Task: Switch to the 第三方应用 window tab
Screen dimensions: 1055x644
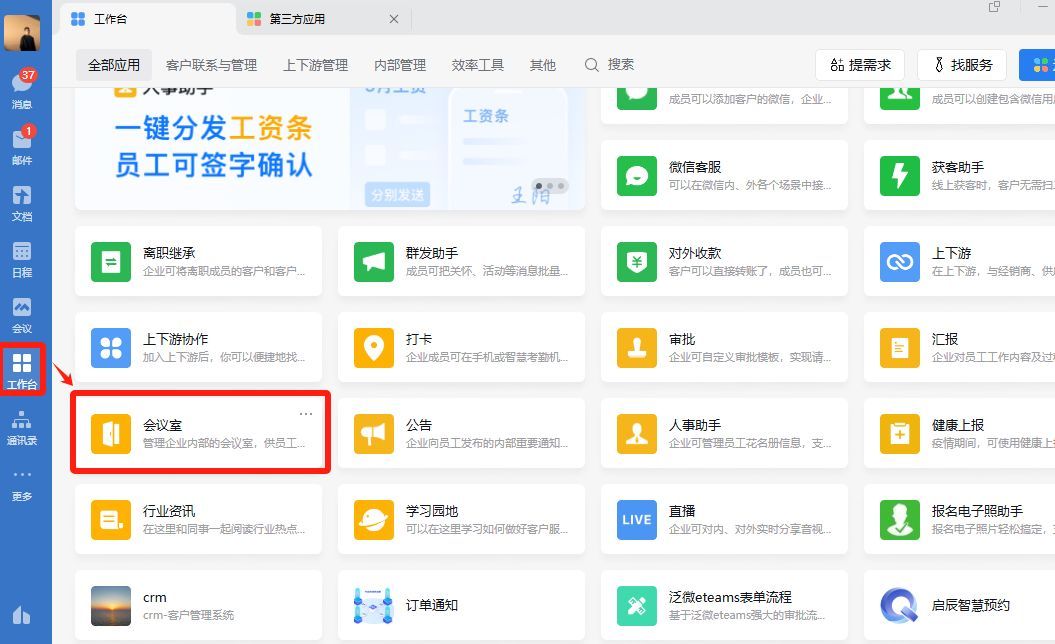Action: 297,19
